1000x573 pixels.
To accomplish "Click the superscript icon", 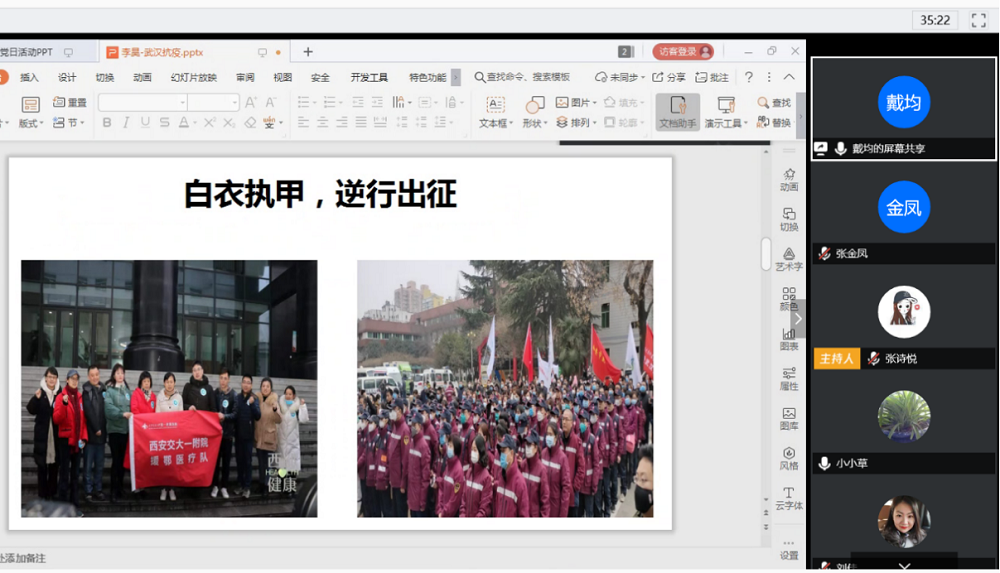I will tap(209, 123).
